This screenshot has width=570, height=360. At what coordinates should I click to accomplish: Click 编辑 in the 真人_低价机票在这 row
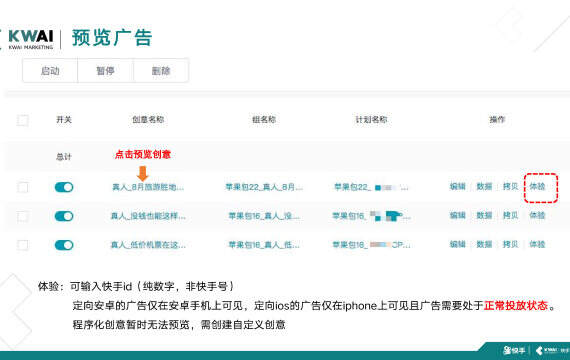tap(458, 244)
